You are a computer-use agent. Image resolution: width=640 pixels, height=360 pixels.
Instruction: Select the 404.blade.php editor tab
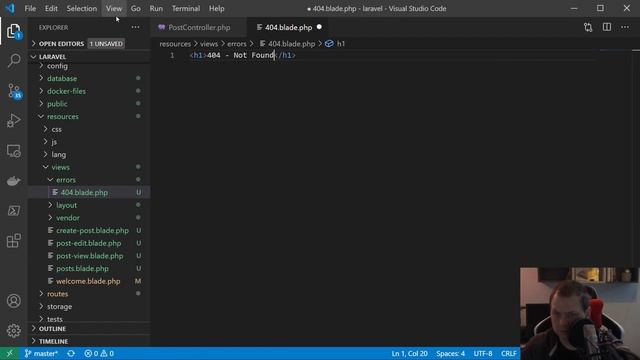(x=288, y=27)
